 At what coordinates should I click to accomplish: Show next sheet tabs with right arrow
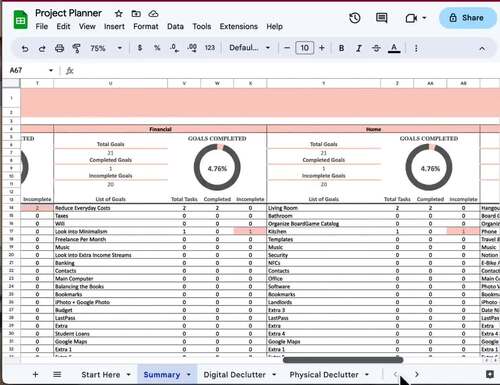tap(417, 374)
